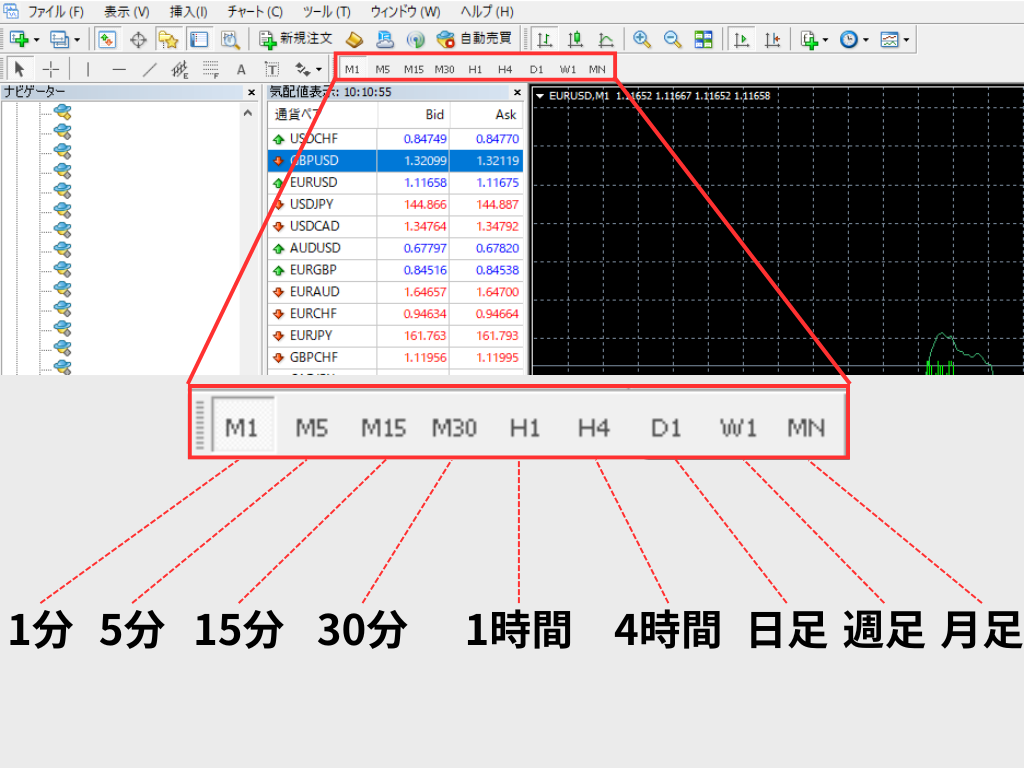Viewport: 1024px width, 768px height.
Task: Open the ファイル (F) menu
Action: tap(56, 12)
